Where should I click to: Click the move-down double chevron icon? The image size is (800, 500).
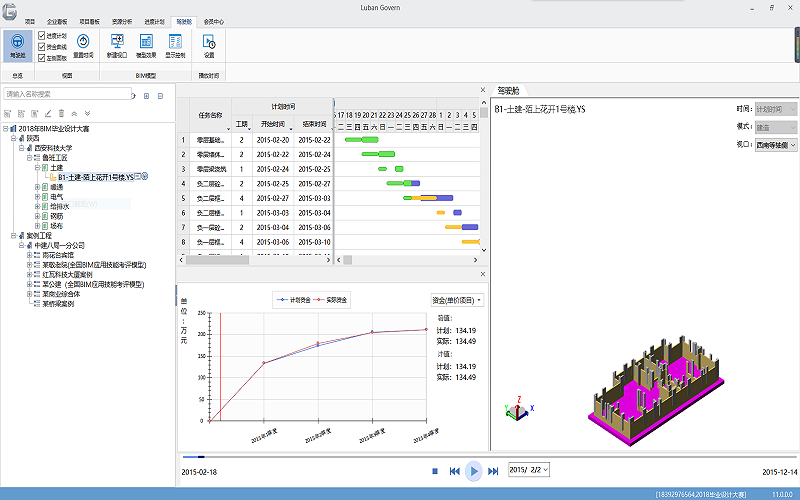coord(88,113)
